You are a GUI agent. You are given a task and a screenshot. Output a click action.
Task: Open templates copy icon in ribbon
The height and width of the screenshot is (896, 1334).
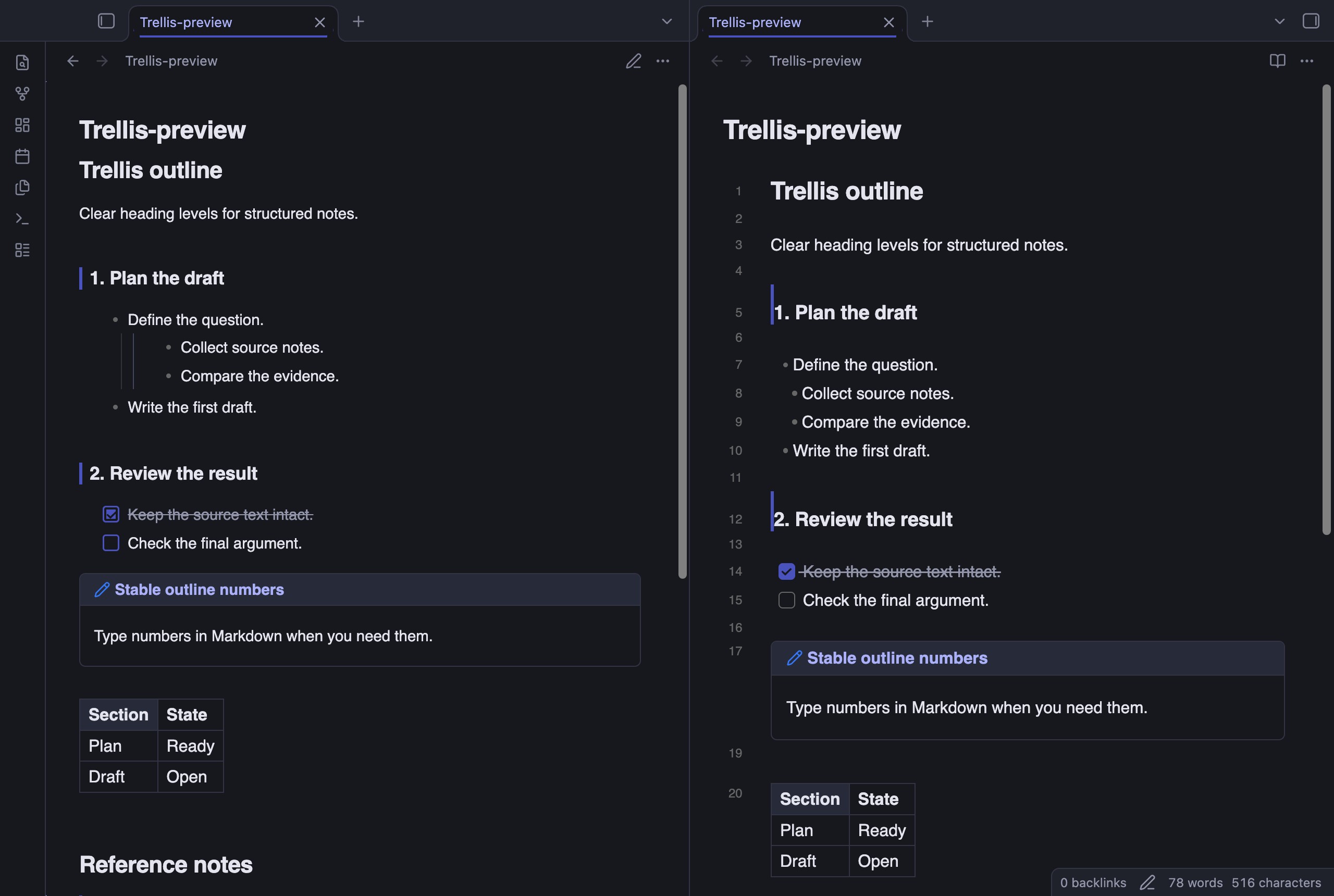coord(22,188)
